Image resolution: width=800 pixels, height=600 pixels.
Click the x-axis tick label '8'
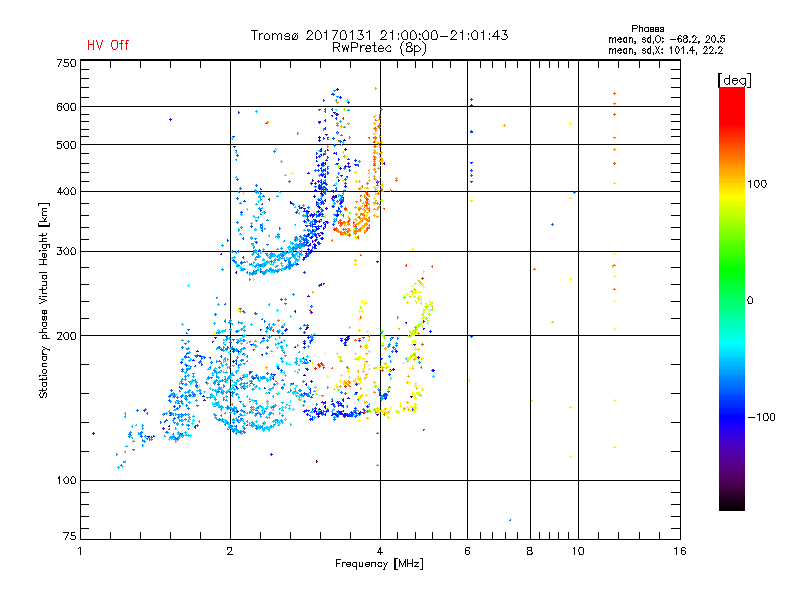[x=530, y=551]
